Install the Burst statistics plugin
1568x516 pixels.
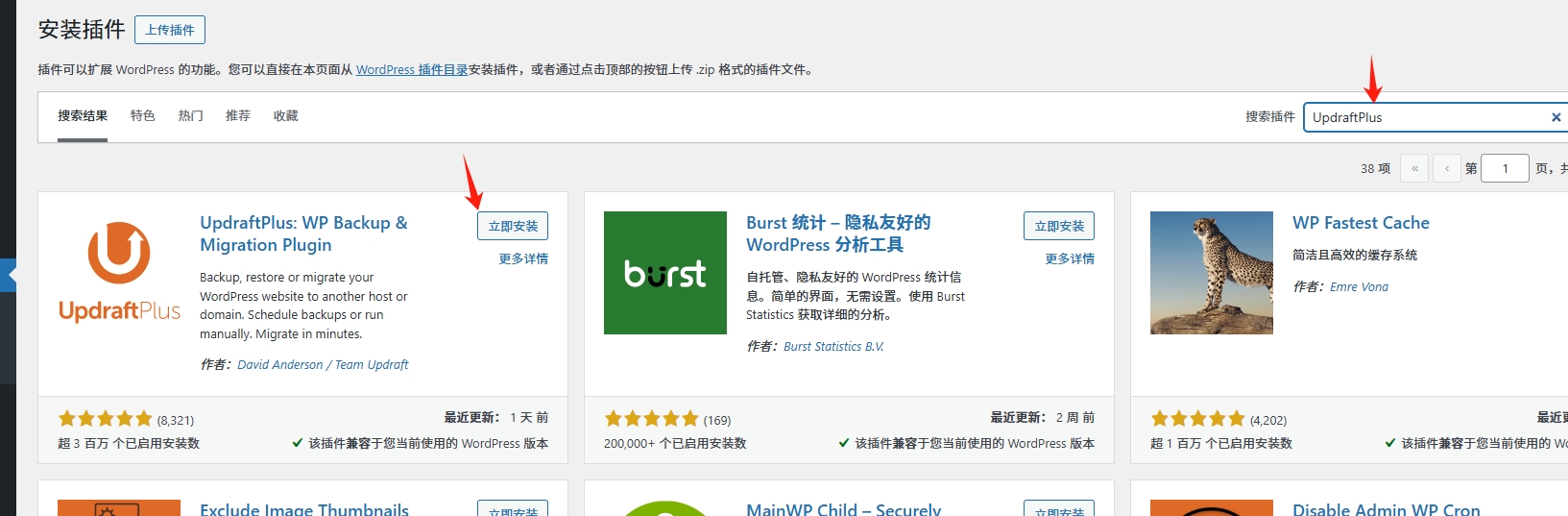tap(1058, 226)
